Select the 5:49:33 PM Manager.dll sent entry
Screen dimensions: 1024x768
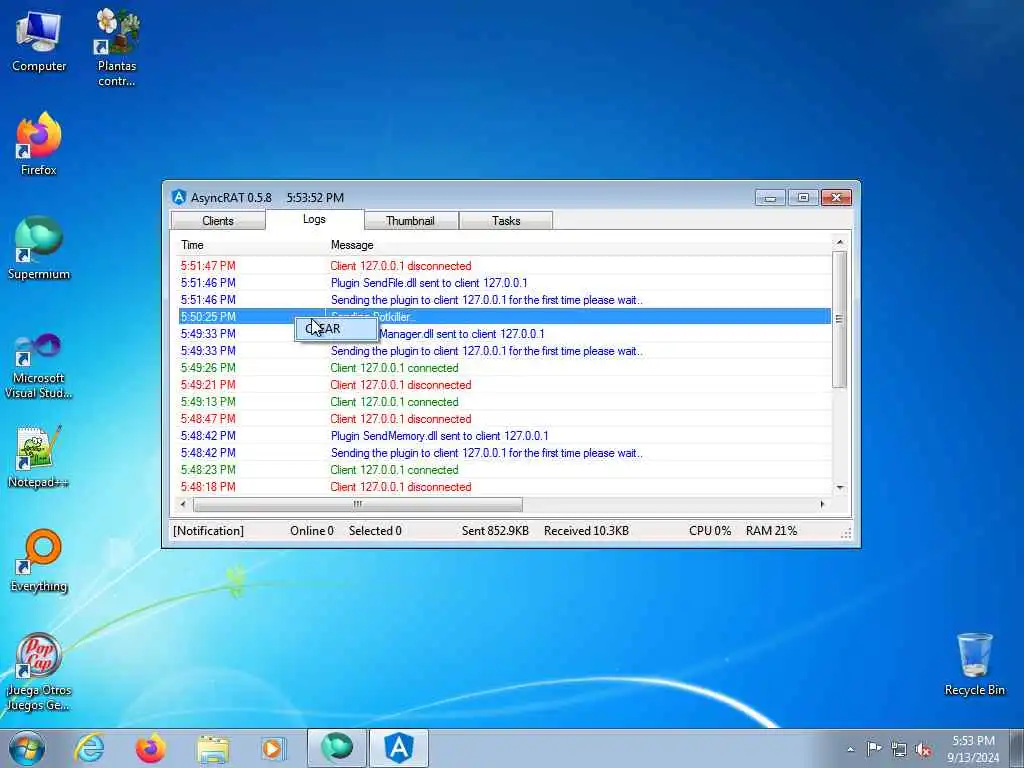click(505, 334)
